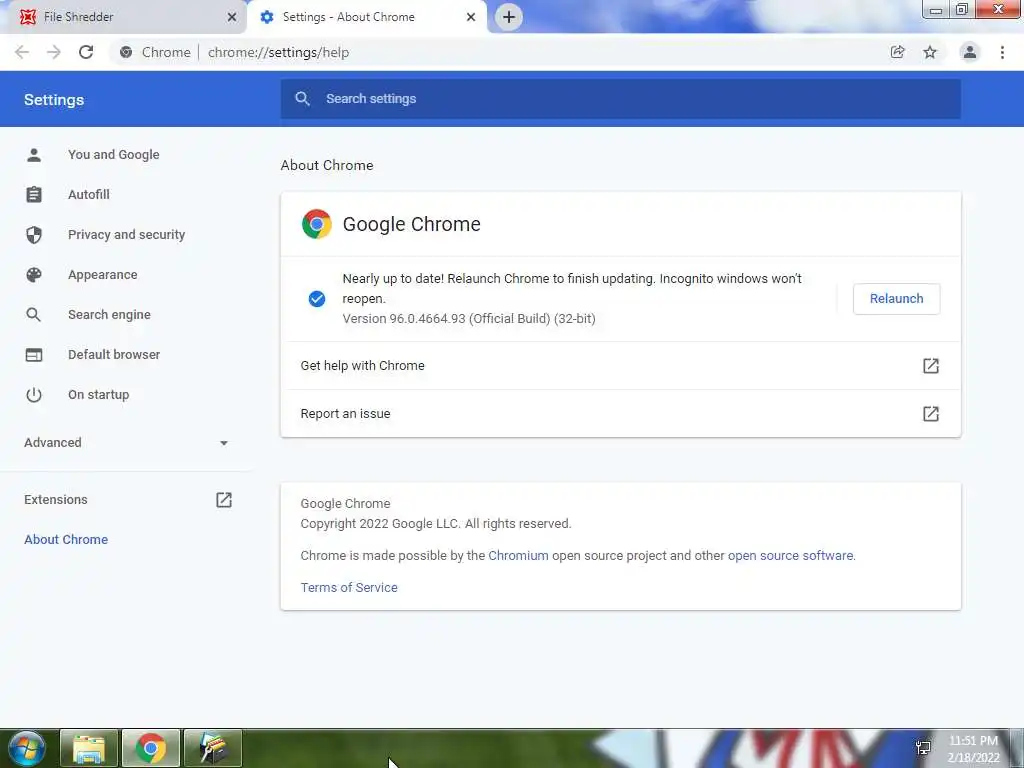This screenshot has width=1024, height=768.
Task: Expand the Advanced section
Action: pyautogui.click(x=127, y=443)
